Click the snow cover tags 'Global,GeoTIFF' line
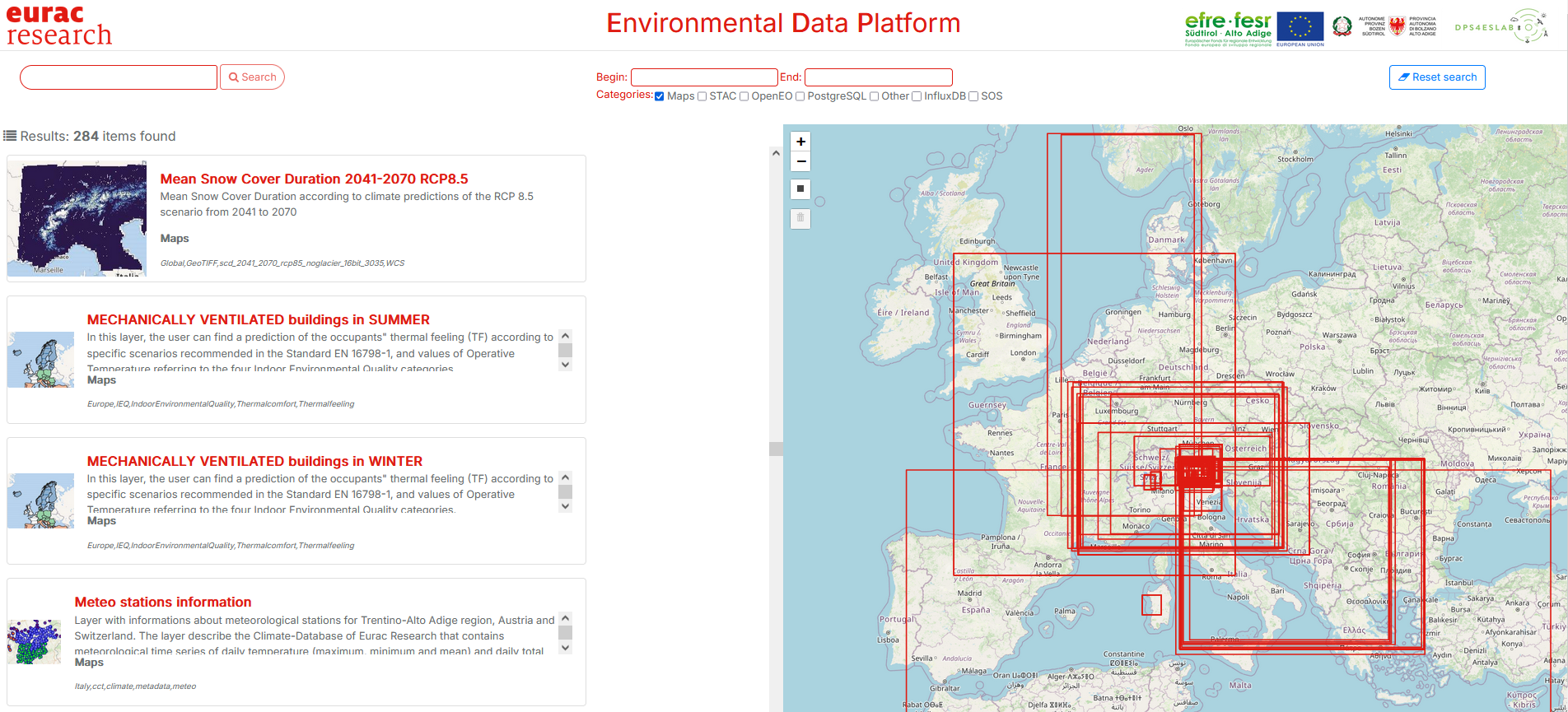The height and width of the screenshot is (712, 1568). 282,263
